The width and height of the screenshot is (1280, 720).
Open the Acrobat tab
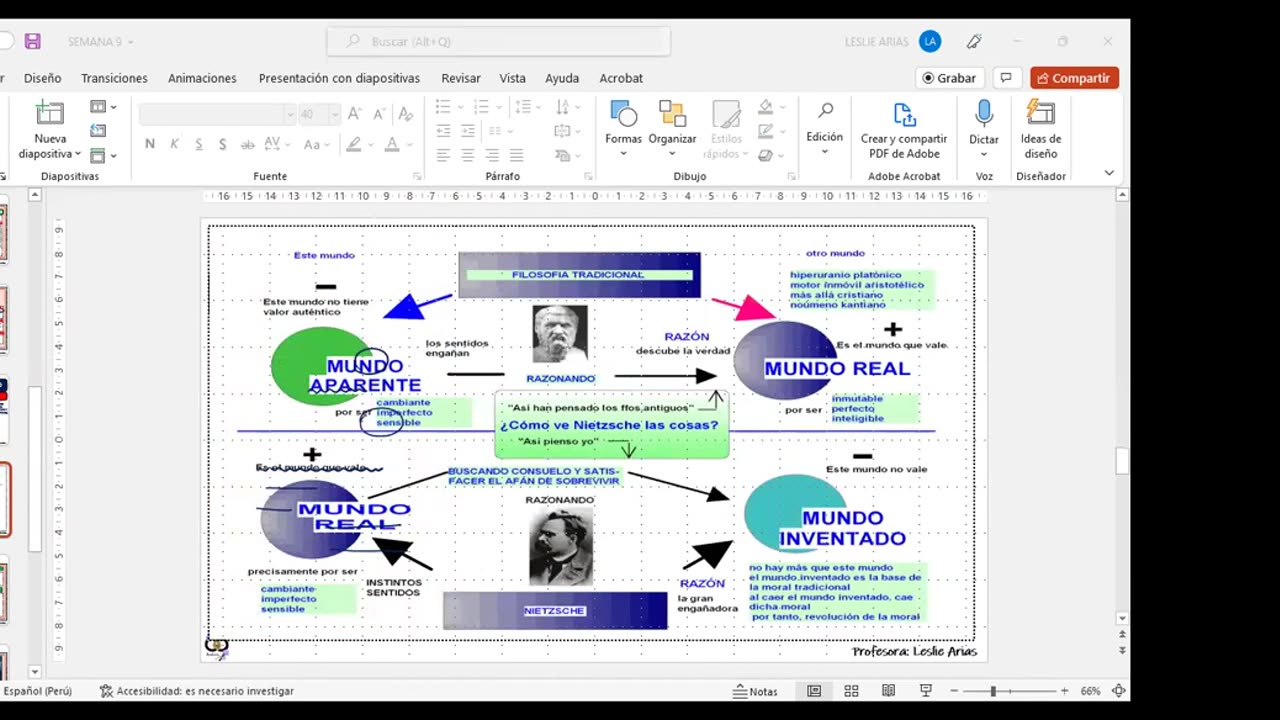point(621,78)
